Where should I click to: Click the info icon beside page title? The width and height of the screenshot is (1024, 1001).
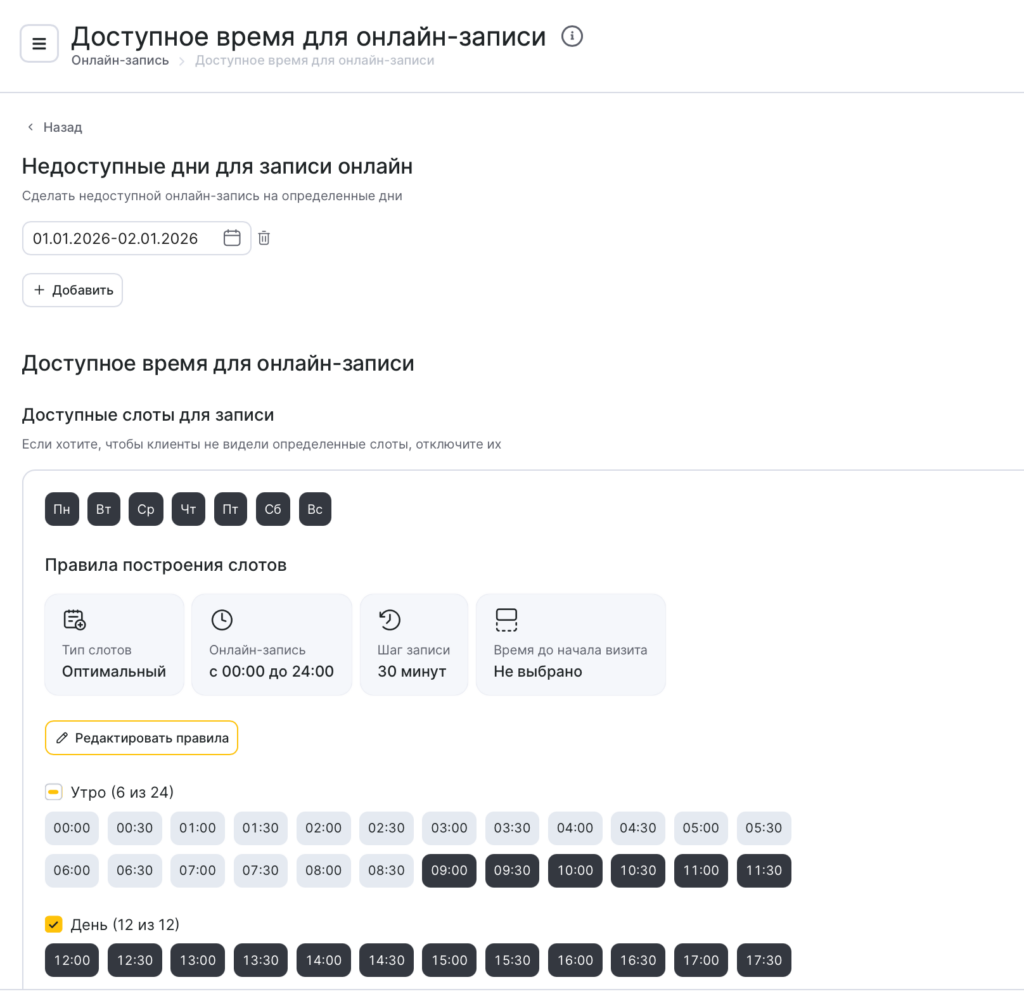(572, 37)
